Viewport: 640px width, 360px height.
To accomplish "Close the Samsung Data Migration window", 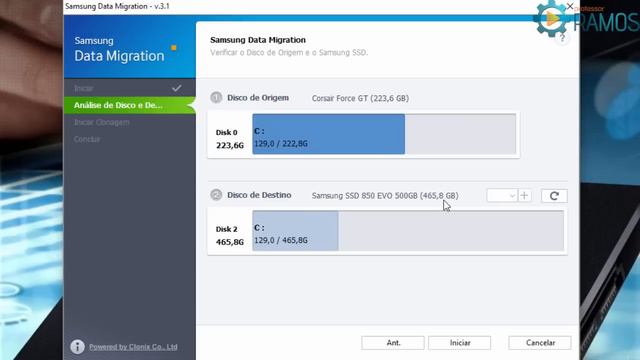I will click(x=570, y=6).
